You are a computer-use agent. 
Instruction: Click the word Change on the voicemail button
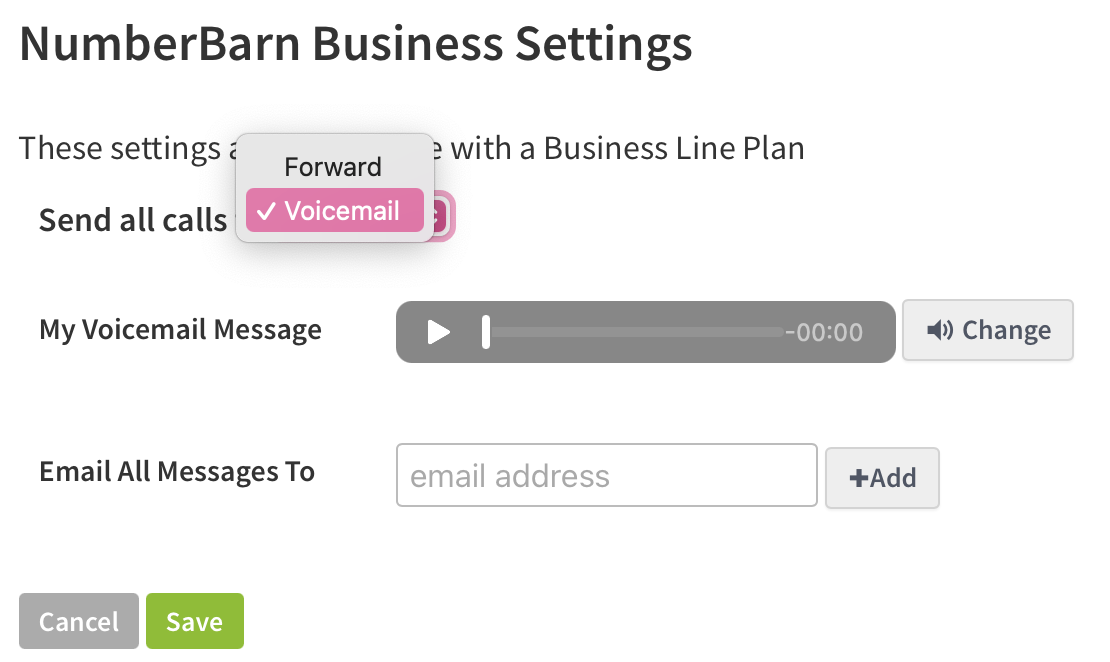pos(1006,330)
